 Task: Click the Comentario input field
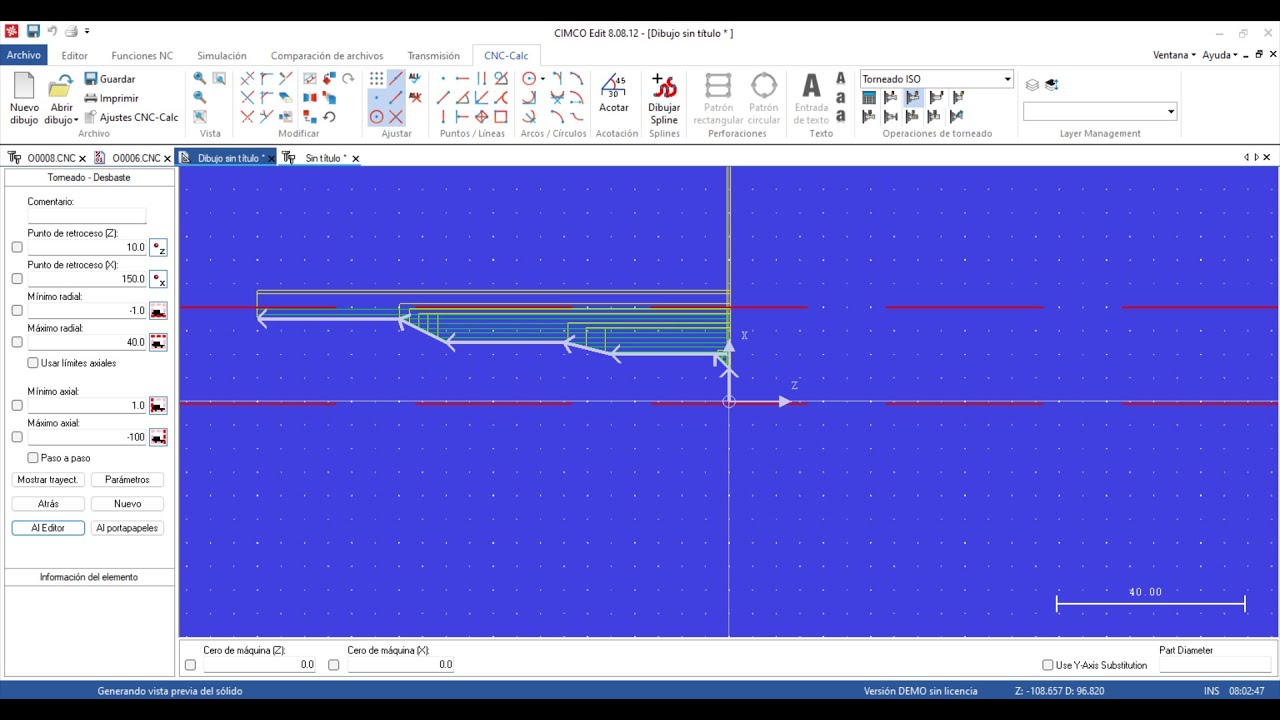coord(87,216)
